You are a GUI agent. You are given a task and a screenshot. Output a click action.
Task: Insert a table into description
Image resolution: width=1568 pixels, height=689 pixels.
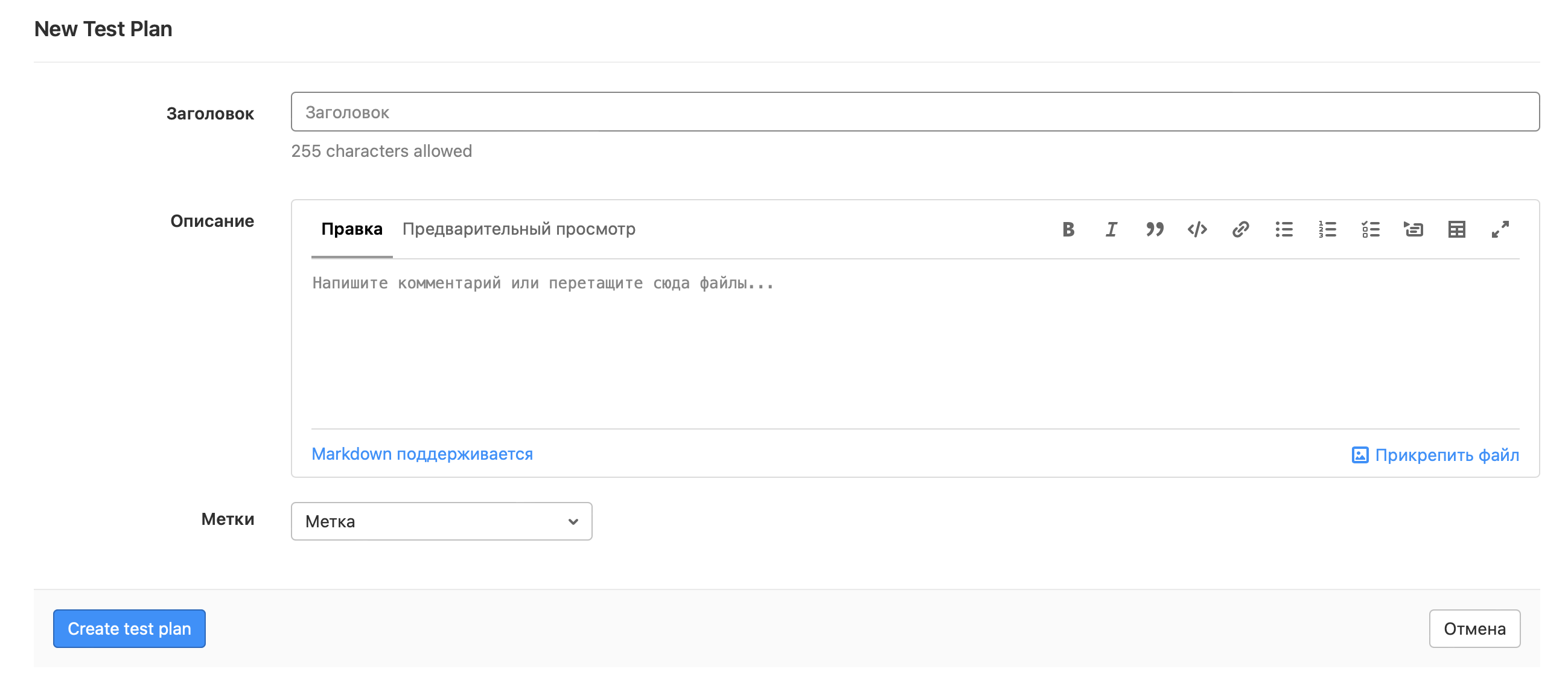[x=1456, y=229]
